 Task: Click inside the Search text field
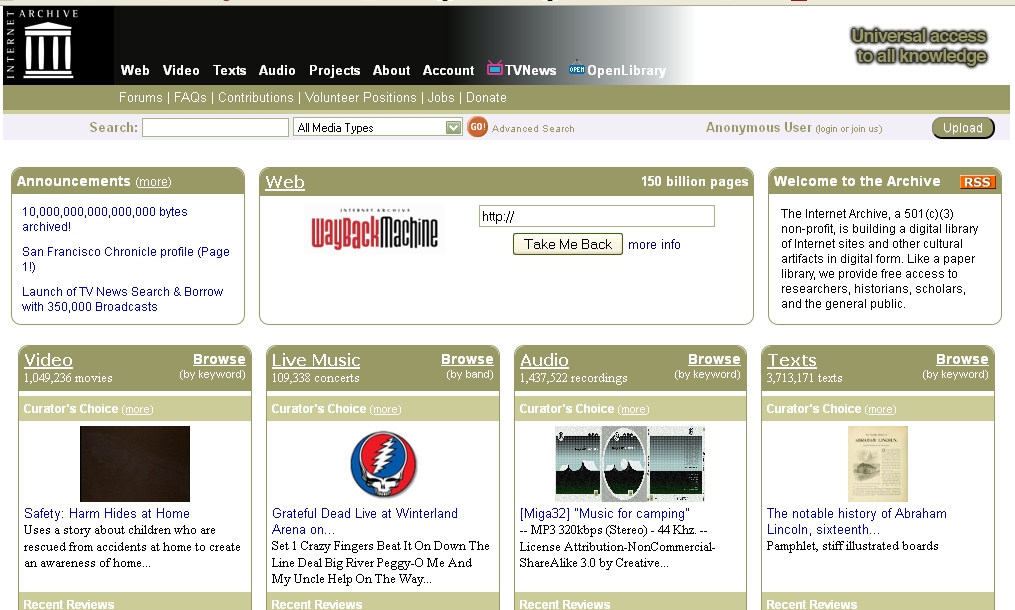[216, 128]
